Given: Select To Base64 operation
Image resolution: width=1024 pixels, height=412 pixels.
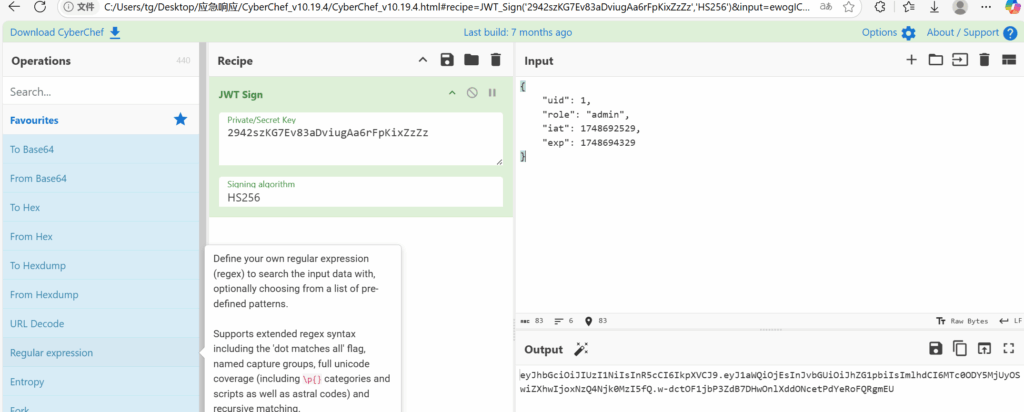Looking at the screenshot, I should point(101,150).
